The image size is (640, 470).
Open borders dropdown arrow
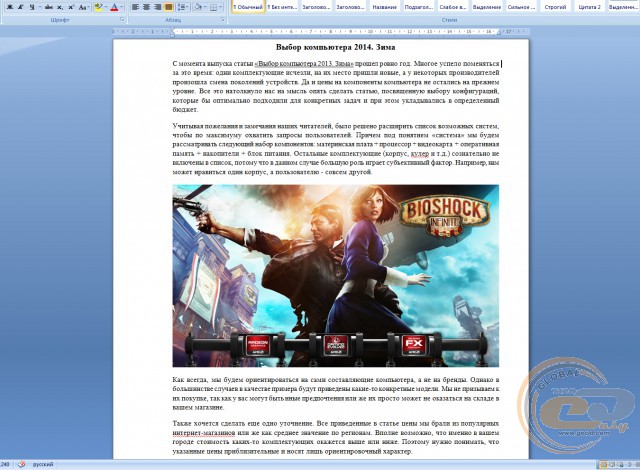221,7
